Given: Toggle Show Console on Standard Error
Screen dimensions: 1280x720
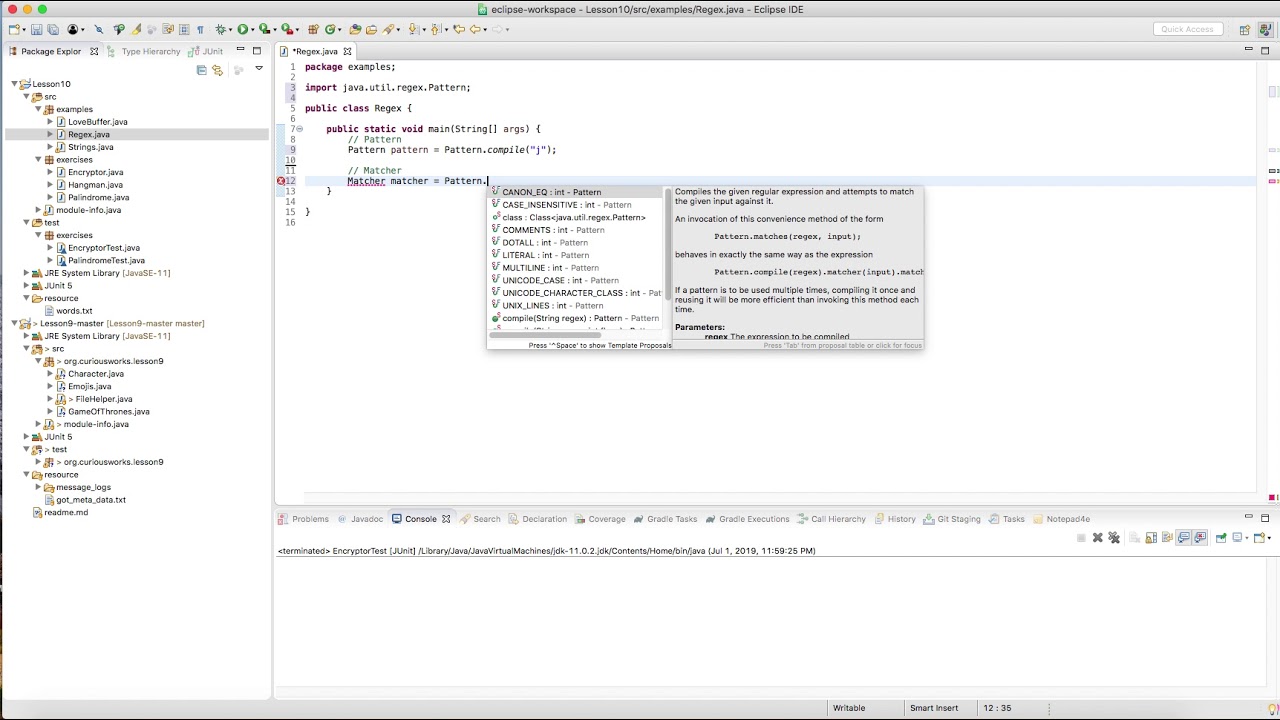Looking at the screenshot, I should point(1200,538).
